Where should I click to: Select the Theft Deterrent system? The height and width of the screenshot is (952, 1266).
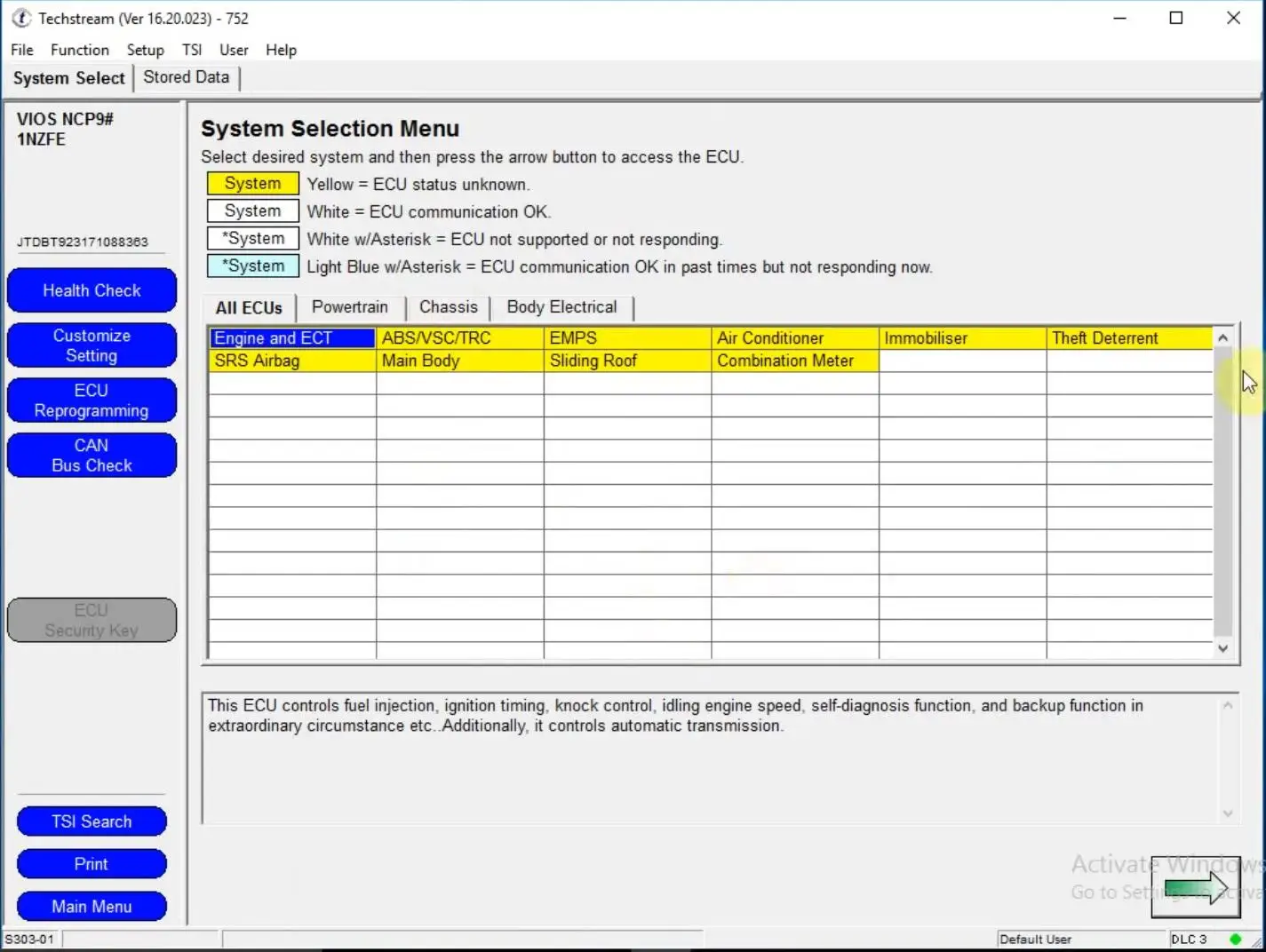[x=1130, y=338]
